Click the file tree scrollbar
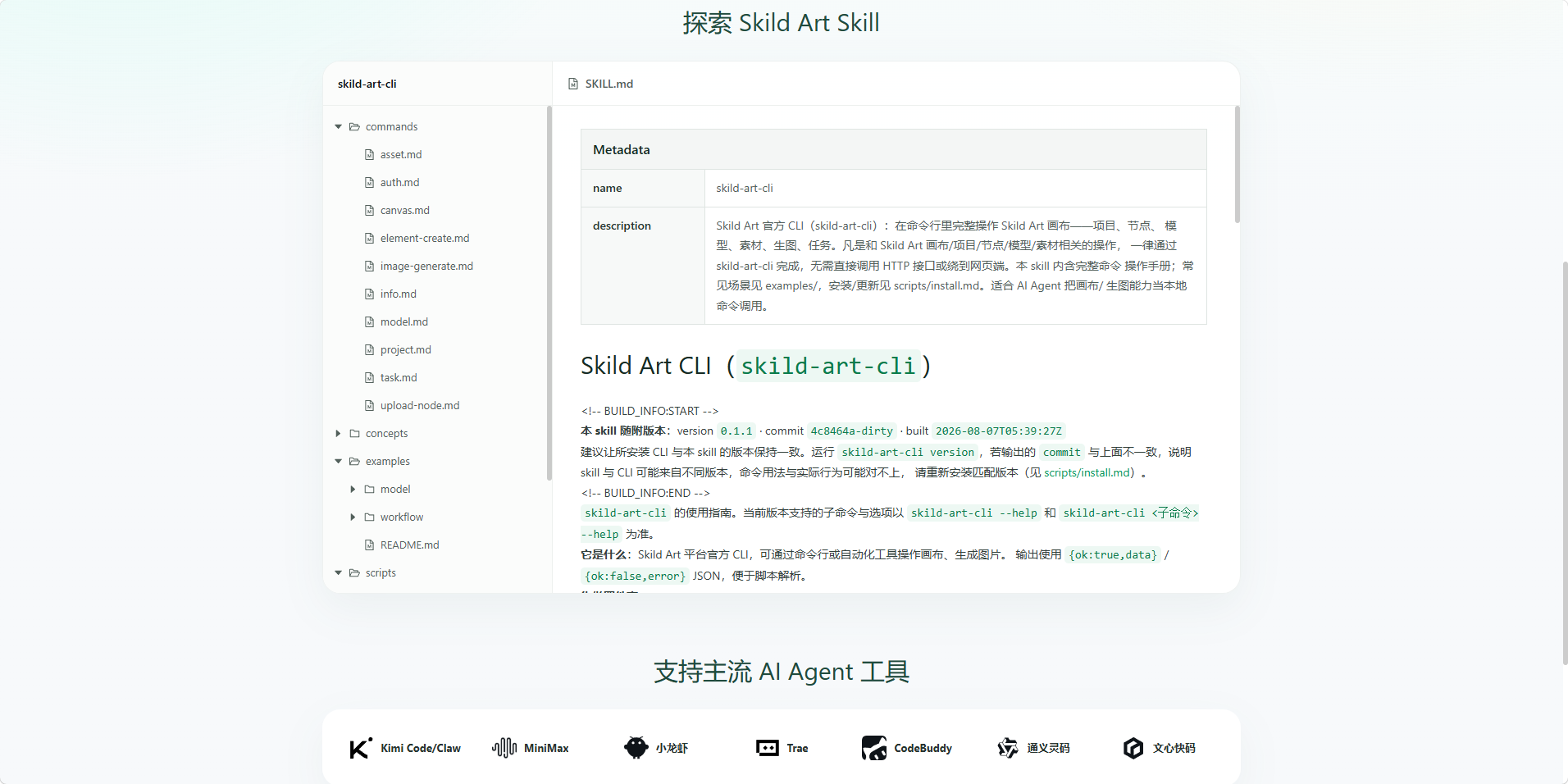 pos(549,293)
